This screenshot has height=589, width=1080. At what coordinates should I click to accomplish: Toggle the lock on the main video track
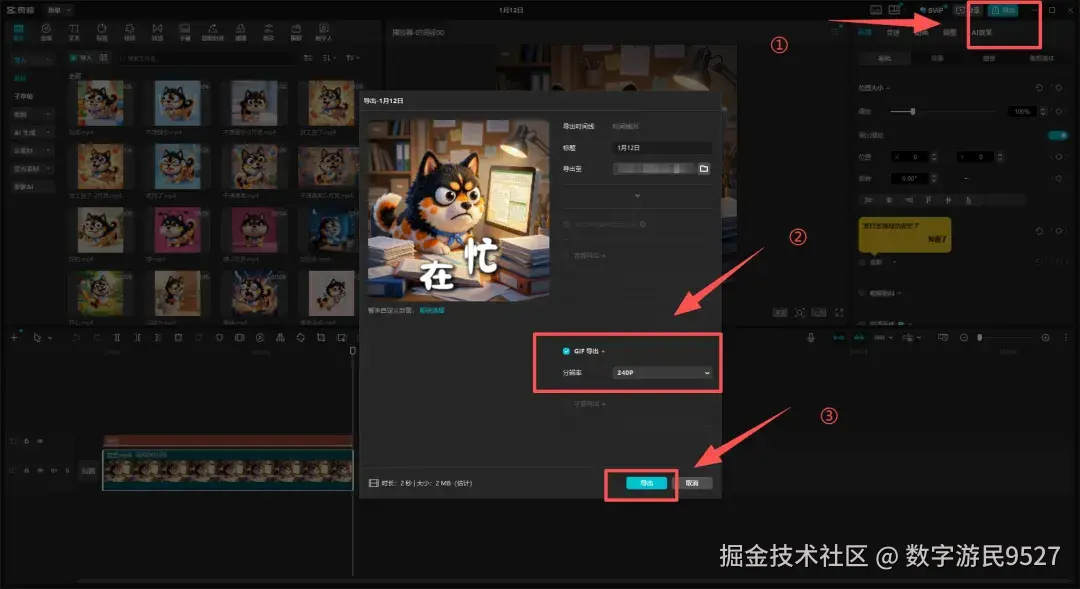tap(26, 471)
